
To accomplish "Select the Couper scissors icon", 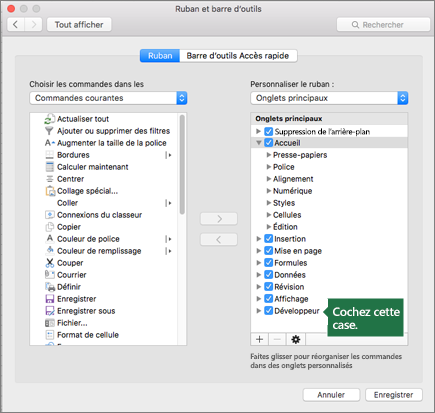I will pos(50,263).
